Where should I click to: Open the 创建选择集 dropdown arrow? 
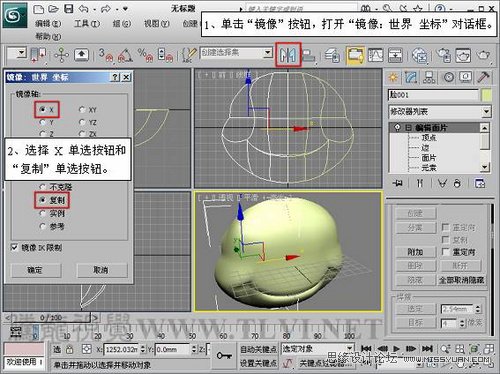coord(268,53)
